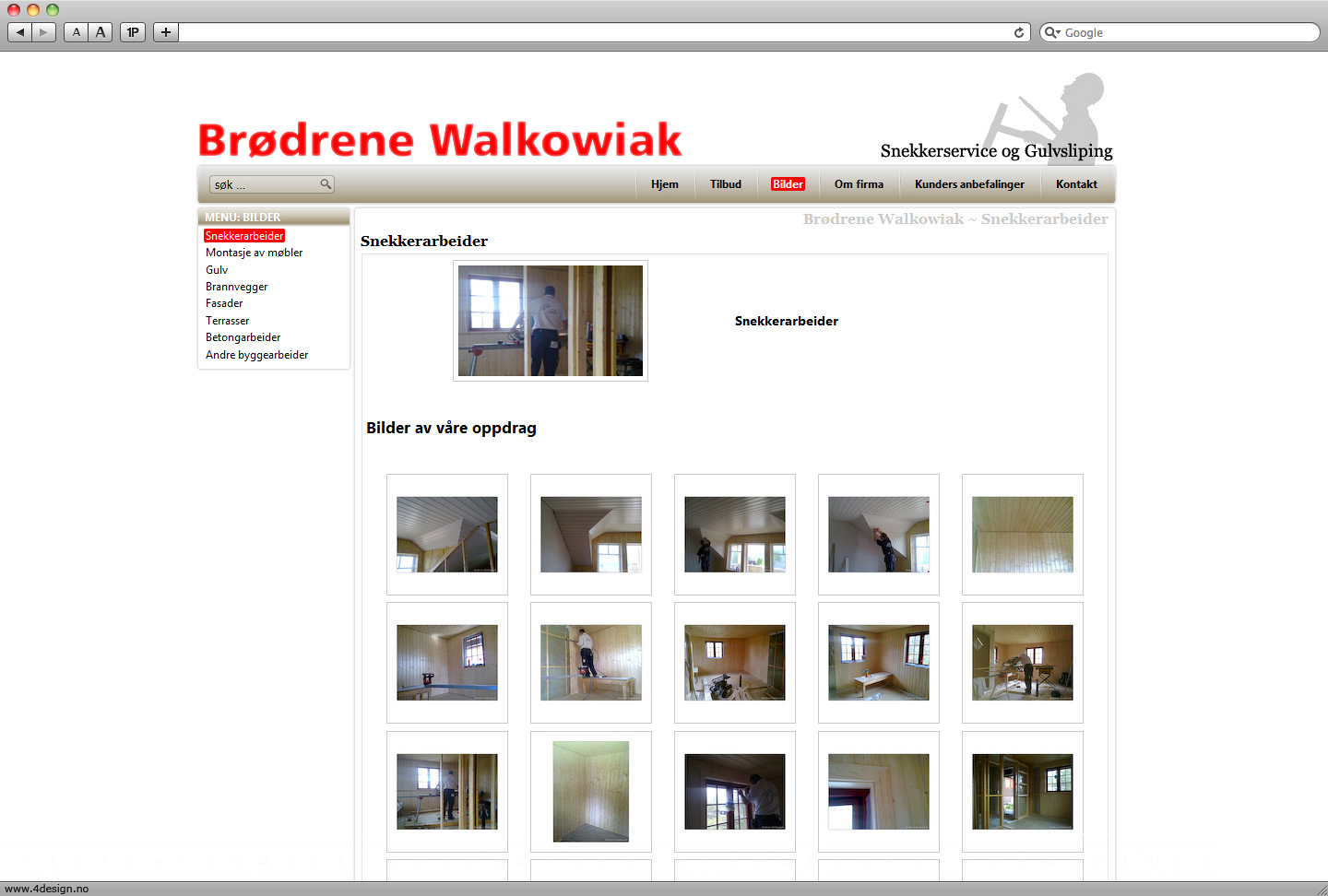Open third row second thumbnail, panelled corner
The image size is (1328, 896).
[x=591, y=792]
